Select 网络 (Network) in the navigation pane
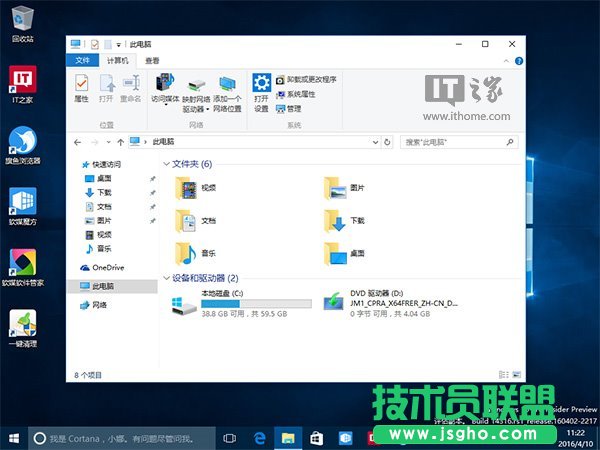Screen dimensions: 600x450 point(93,305)
